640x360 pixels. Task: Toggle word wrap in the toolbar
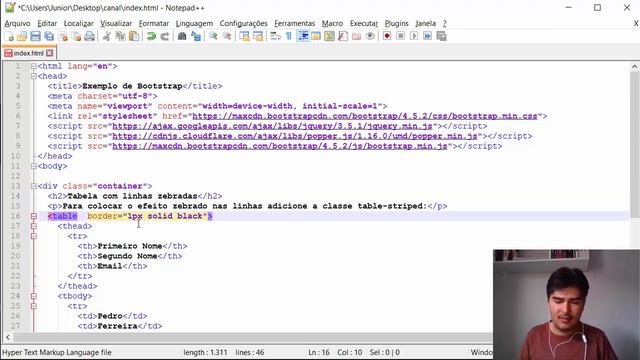point(276,36)
